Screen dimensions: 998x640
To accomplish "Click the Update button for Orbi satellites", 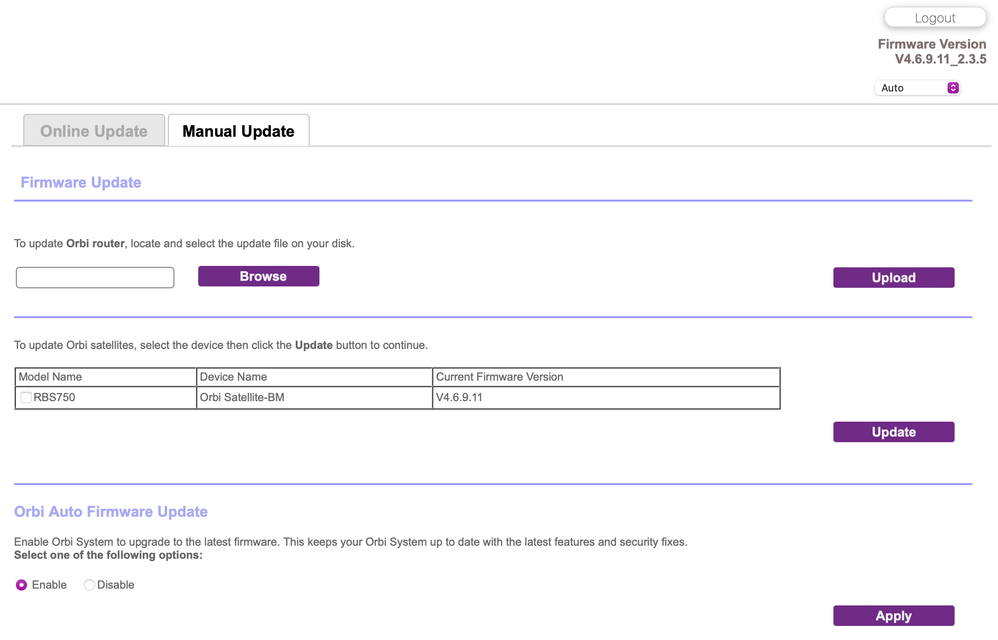I will [x=893, y=431].
